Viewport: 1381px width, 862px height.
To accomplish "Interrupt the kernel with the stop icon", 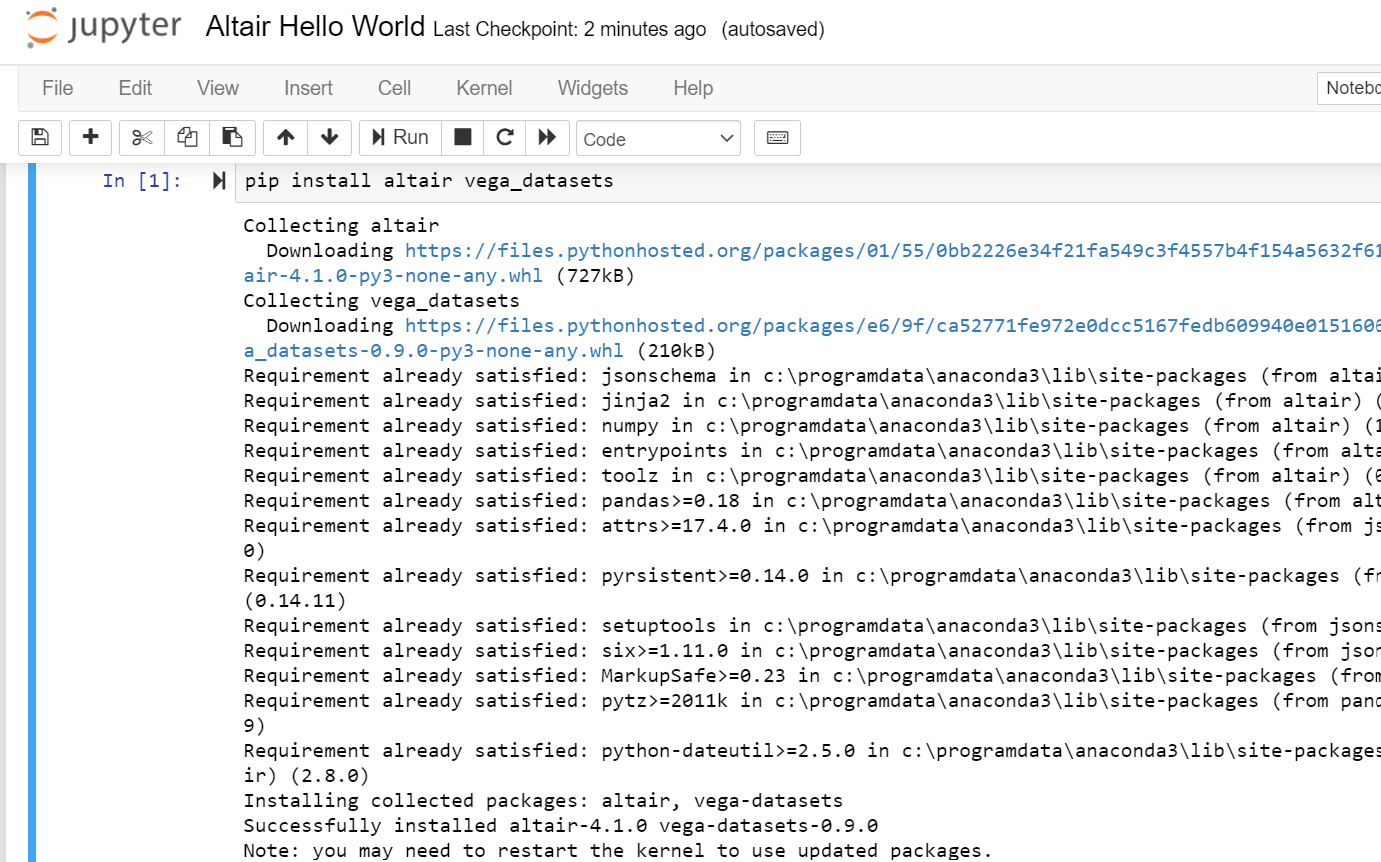I will (462, 137).
